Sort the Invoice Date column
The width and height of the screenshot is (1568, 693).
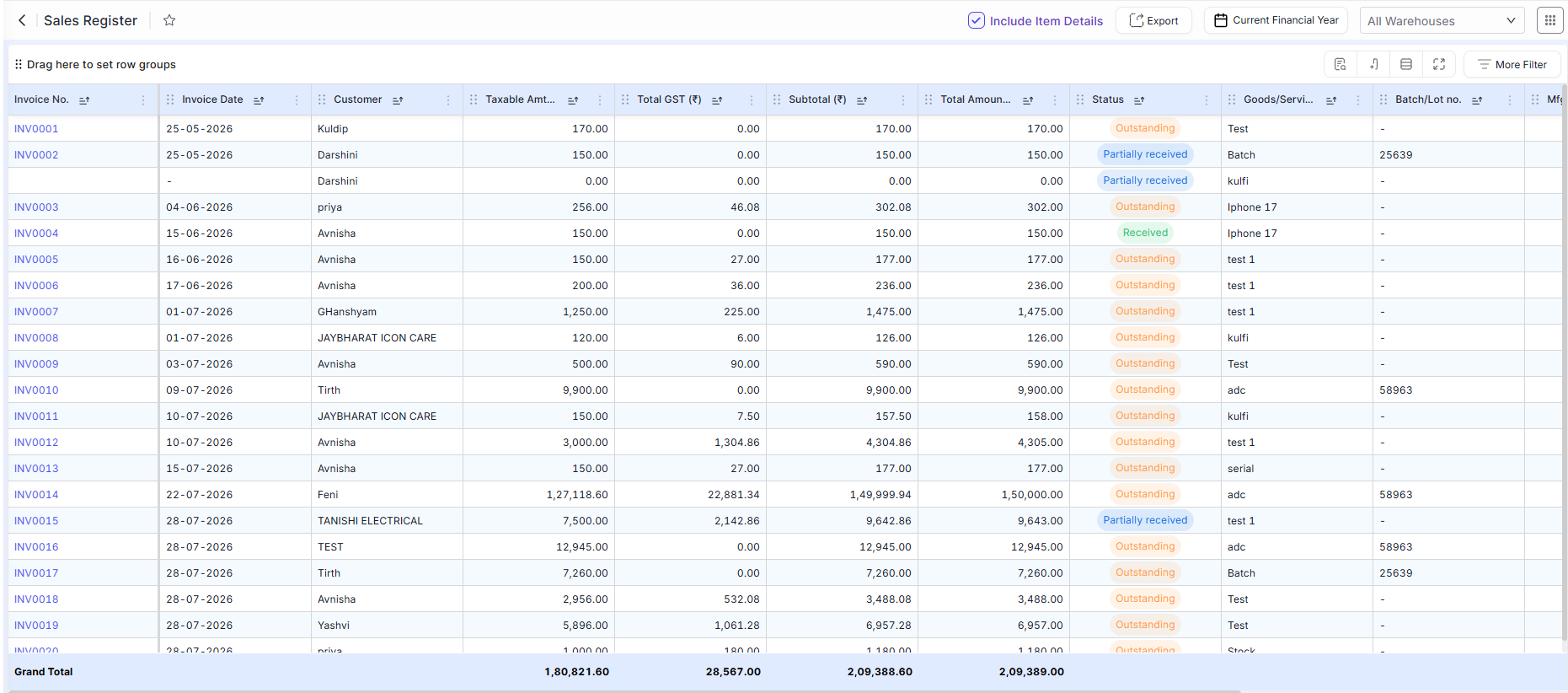259,99
